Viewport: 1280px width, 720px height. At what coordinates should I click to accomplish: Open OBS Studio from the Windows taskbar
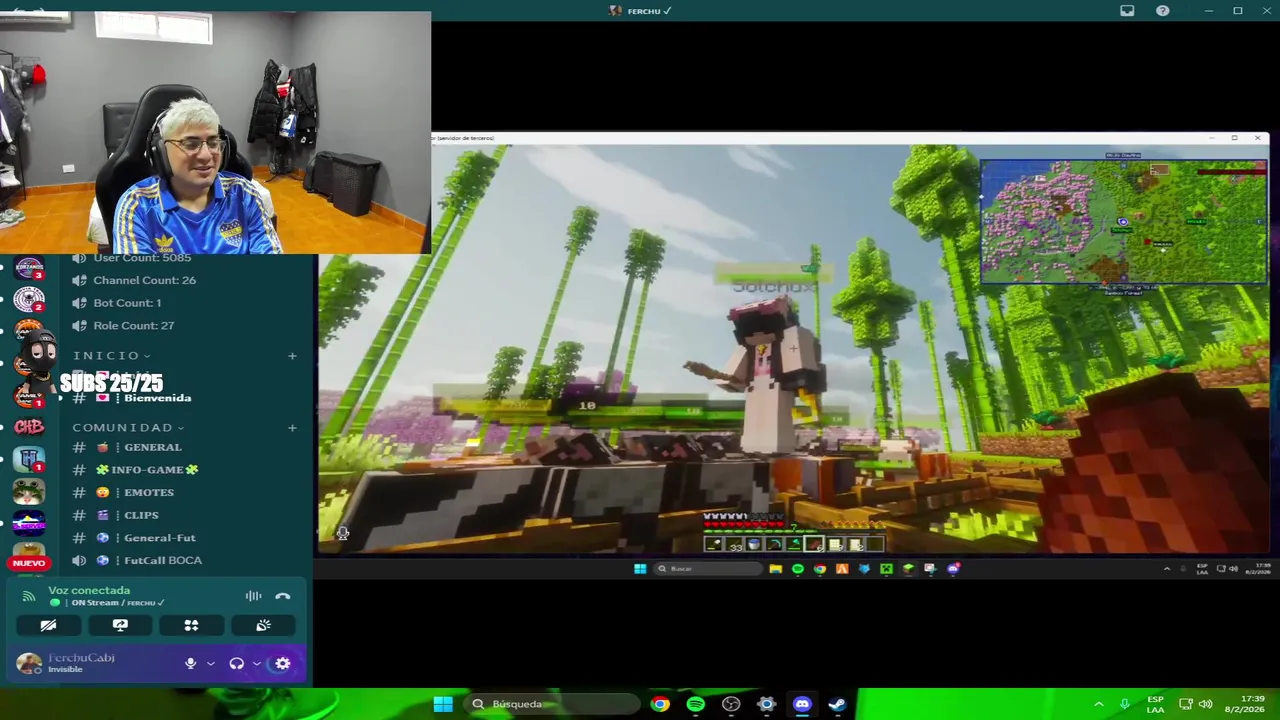[731, 704]
